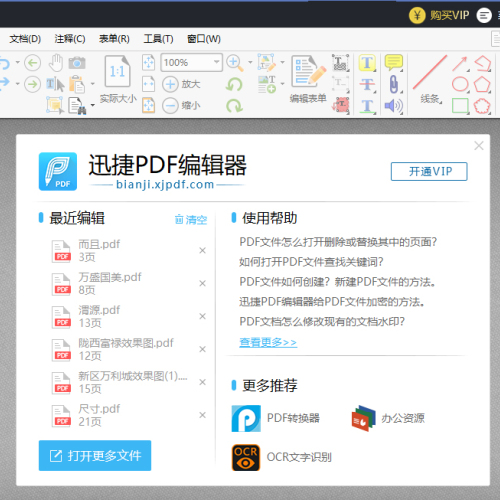This screenshot has height=500, width=500.
Task: Select the strikethrough text tool
Action: click(367, 84)
